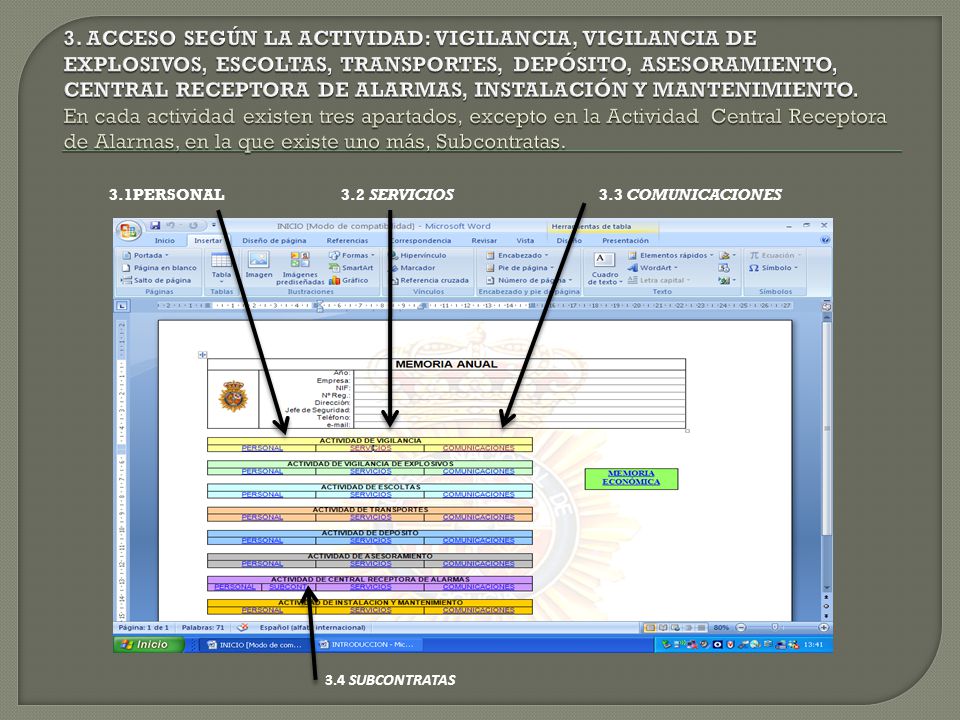Open the Correspondencia ribbon tab
The width and height of the screenshot is (960, 720).
pyautogui.click(x=421, y=241)
